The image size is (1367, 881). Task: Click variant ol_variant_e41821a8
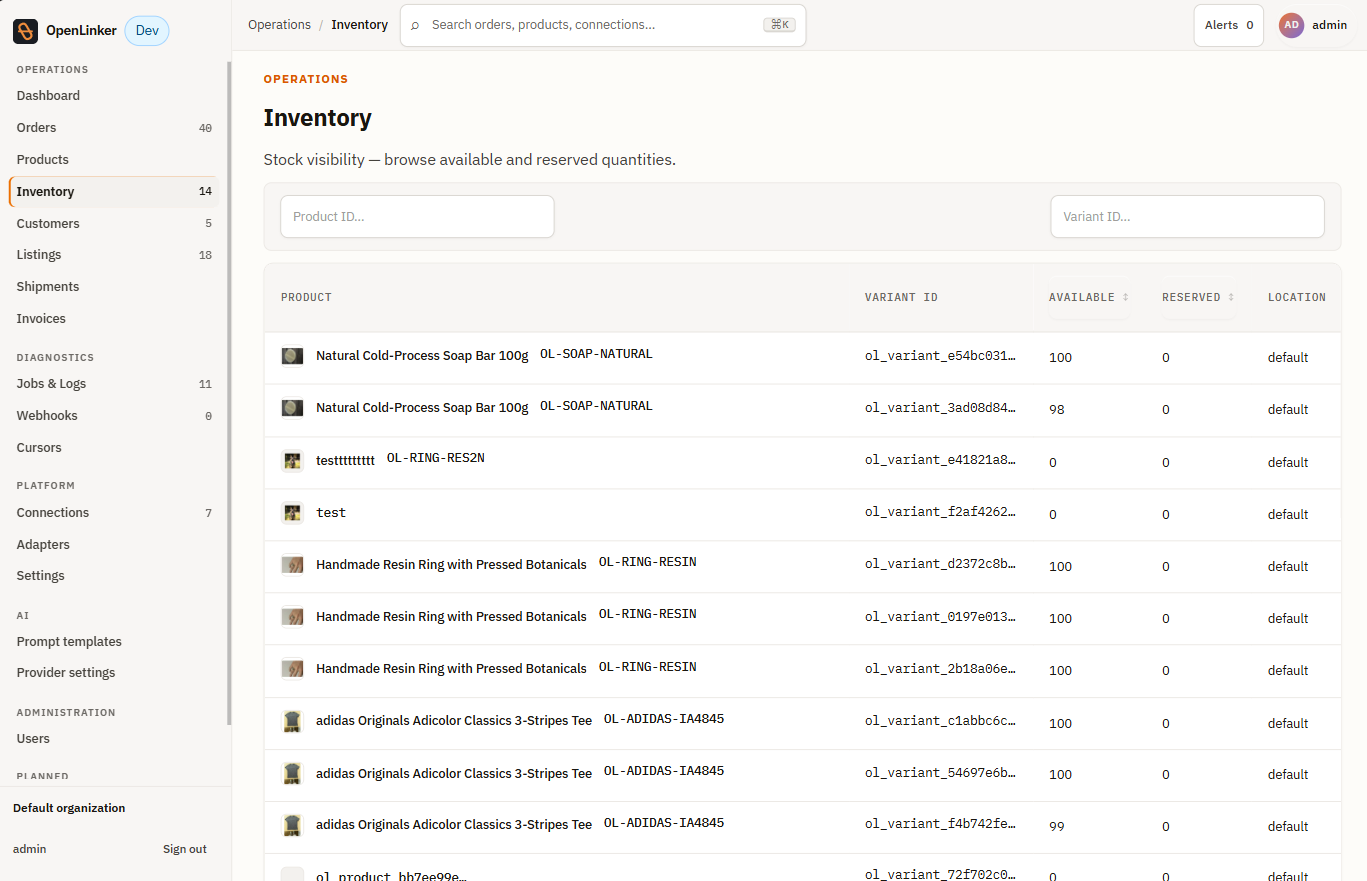click(x=940, y=462)
